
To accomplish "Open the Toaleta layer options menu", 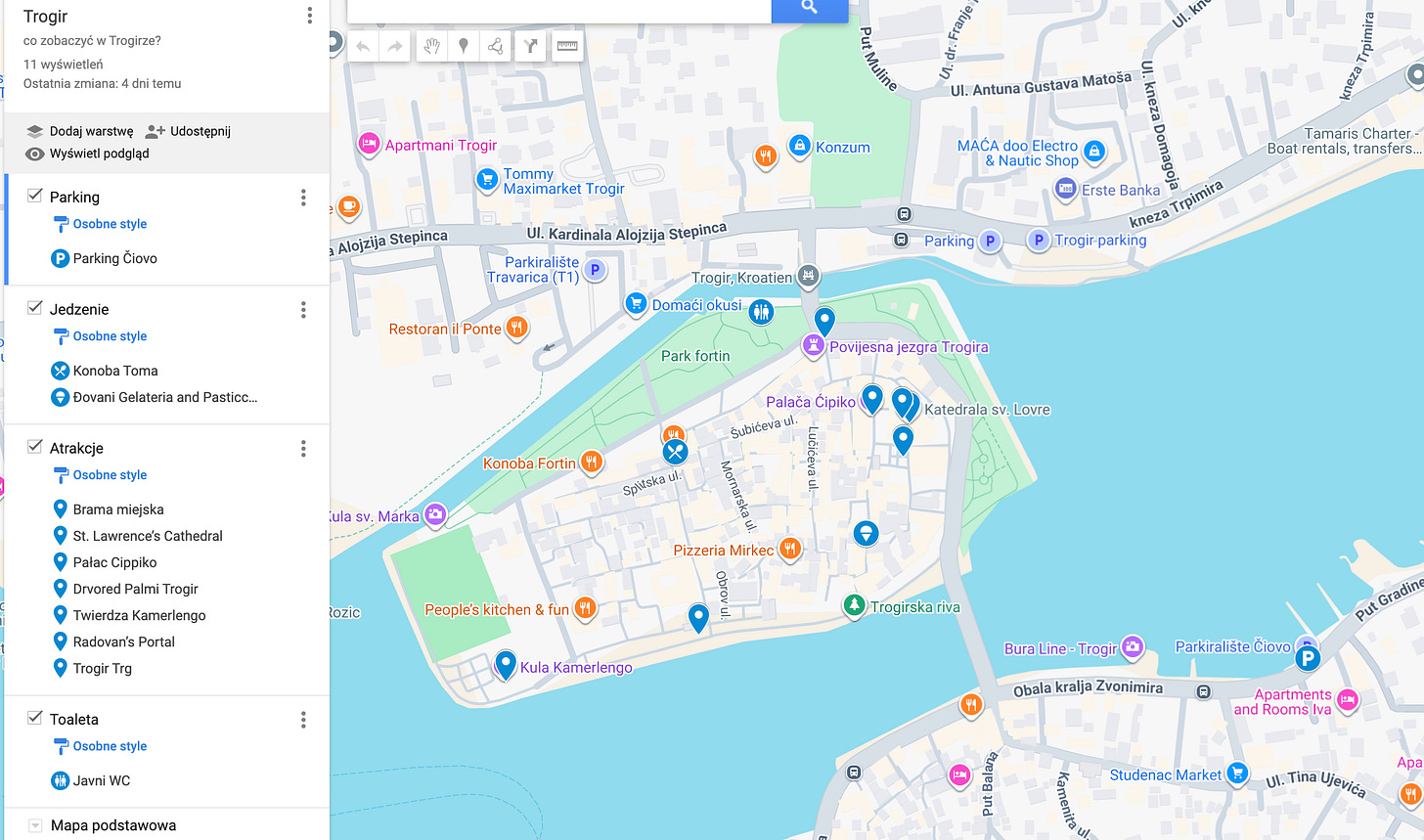I will point(303,720).
